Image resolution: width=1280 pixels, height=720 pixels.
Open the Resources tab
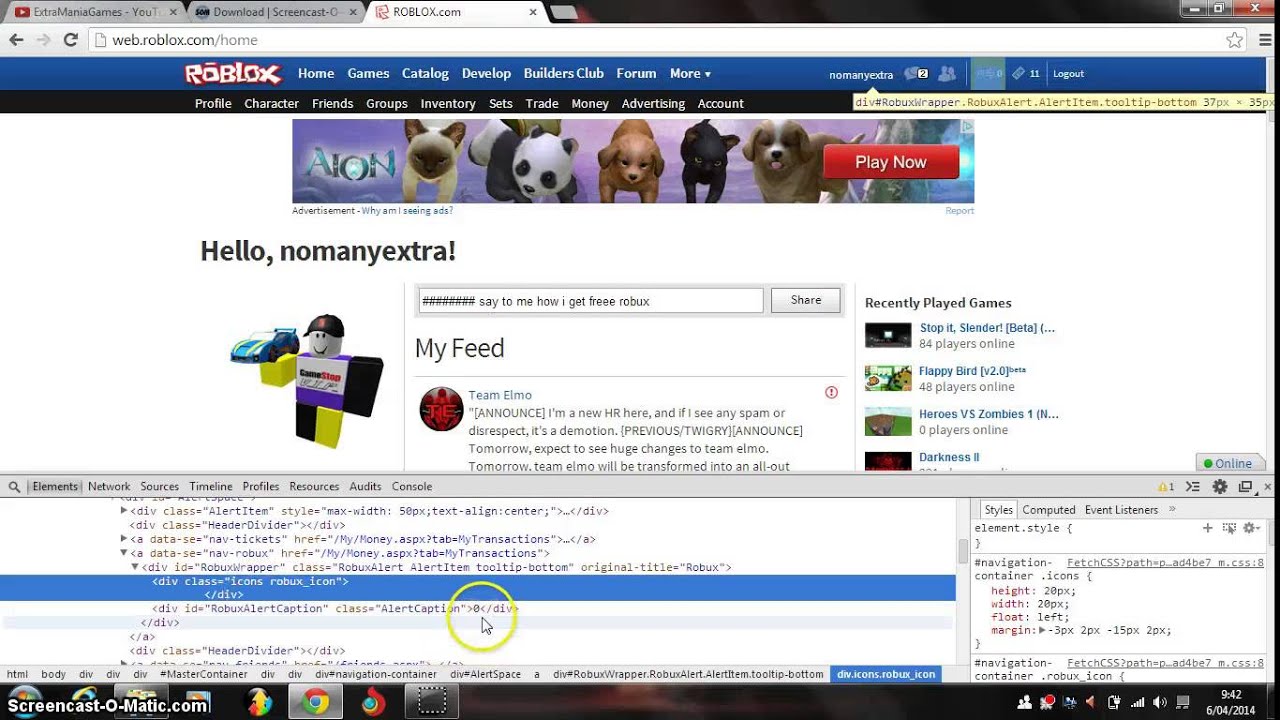(x=314, y=487)
